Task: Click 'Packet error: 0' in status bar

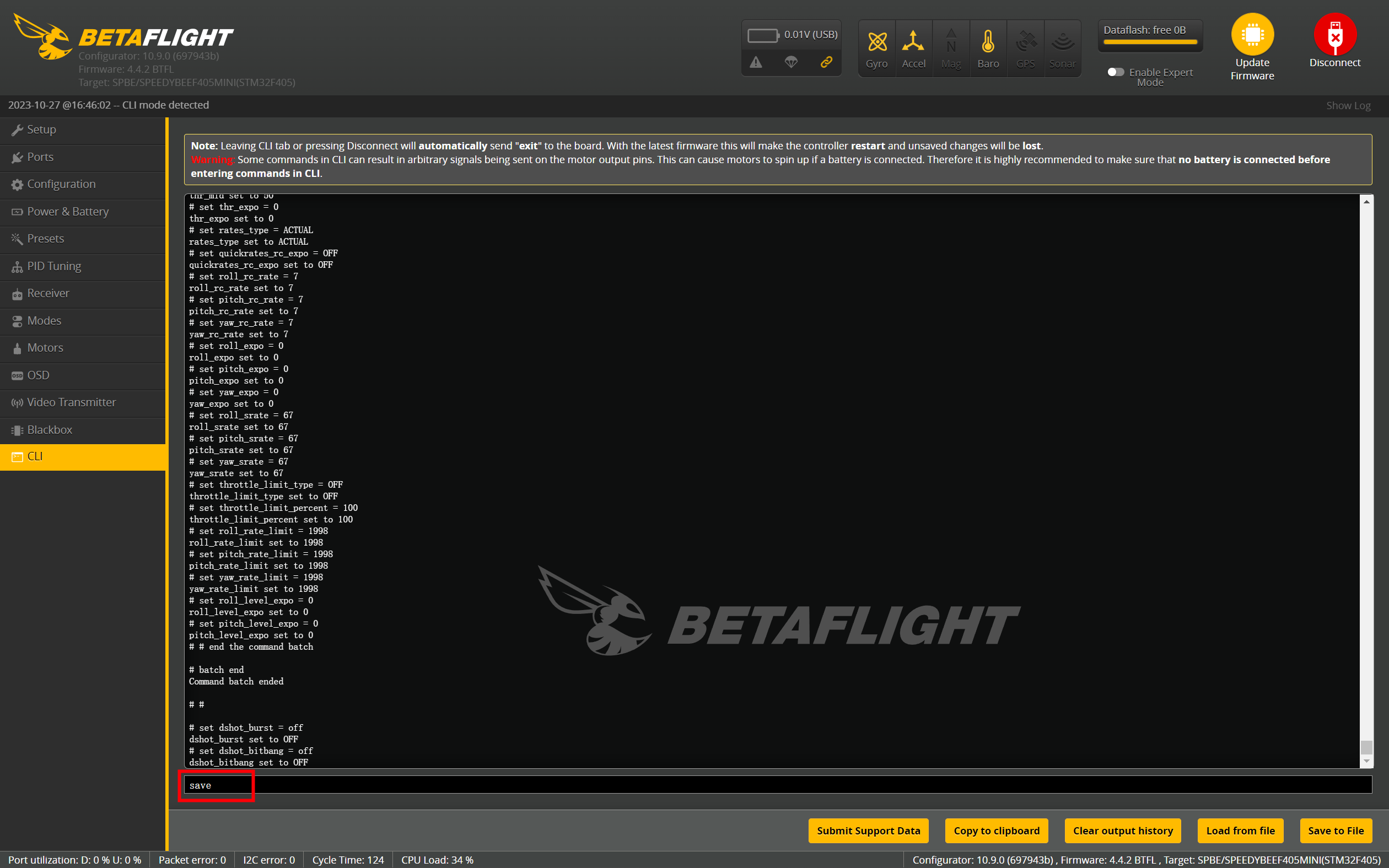Action: tap(192, 860)
